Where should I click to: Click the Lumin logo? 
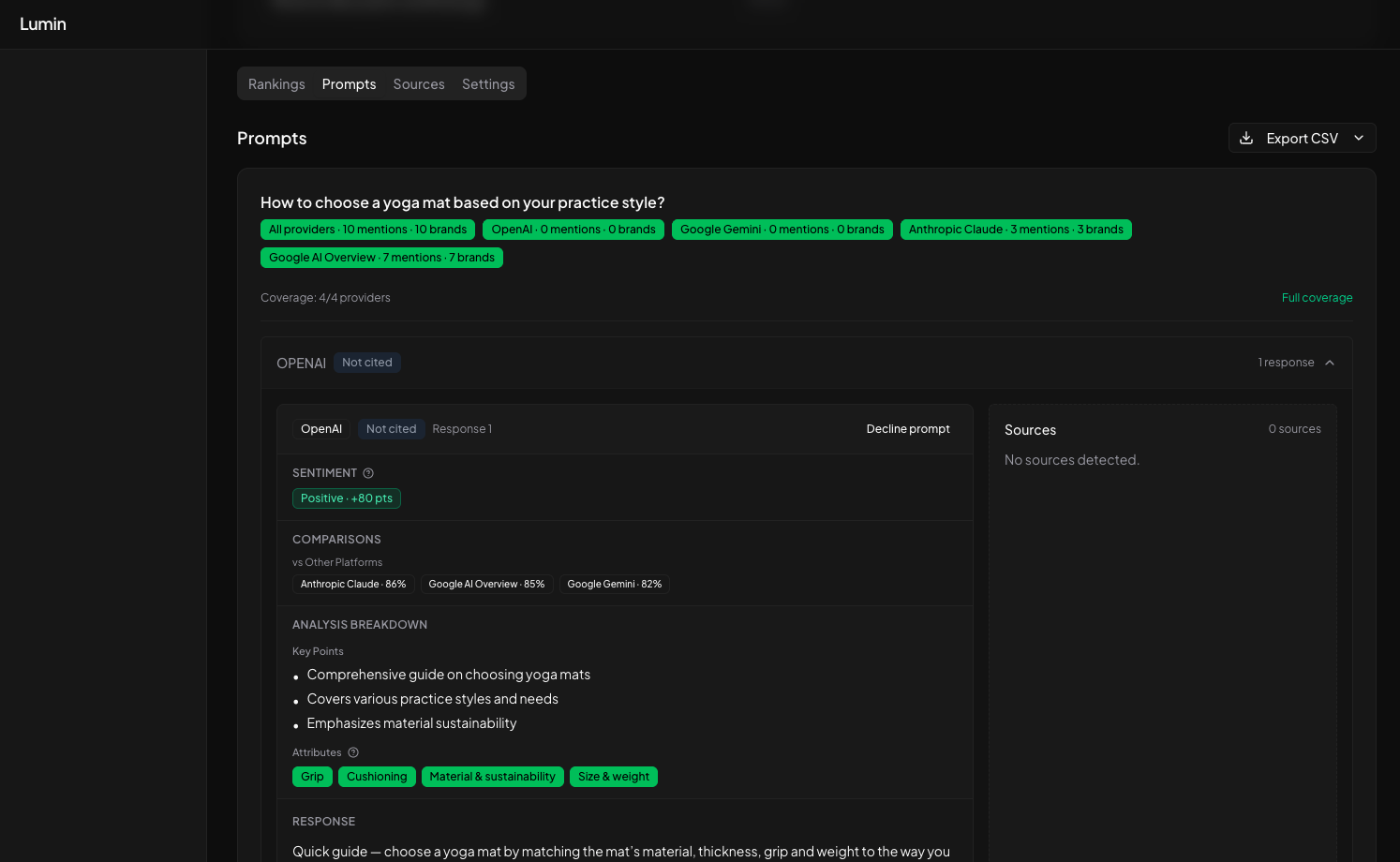pyautogui.click(x=43, y=24)
